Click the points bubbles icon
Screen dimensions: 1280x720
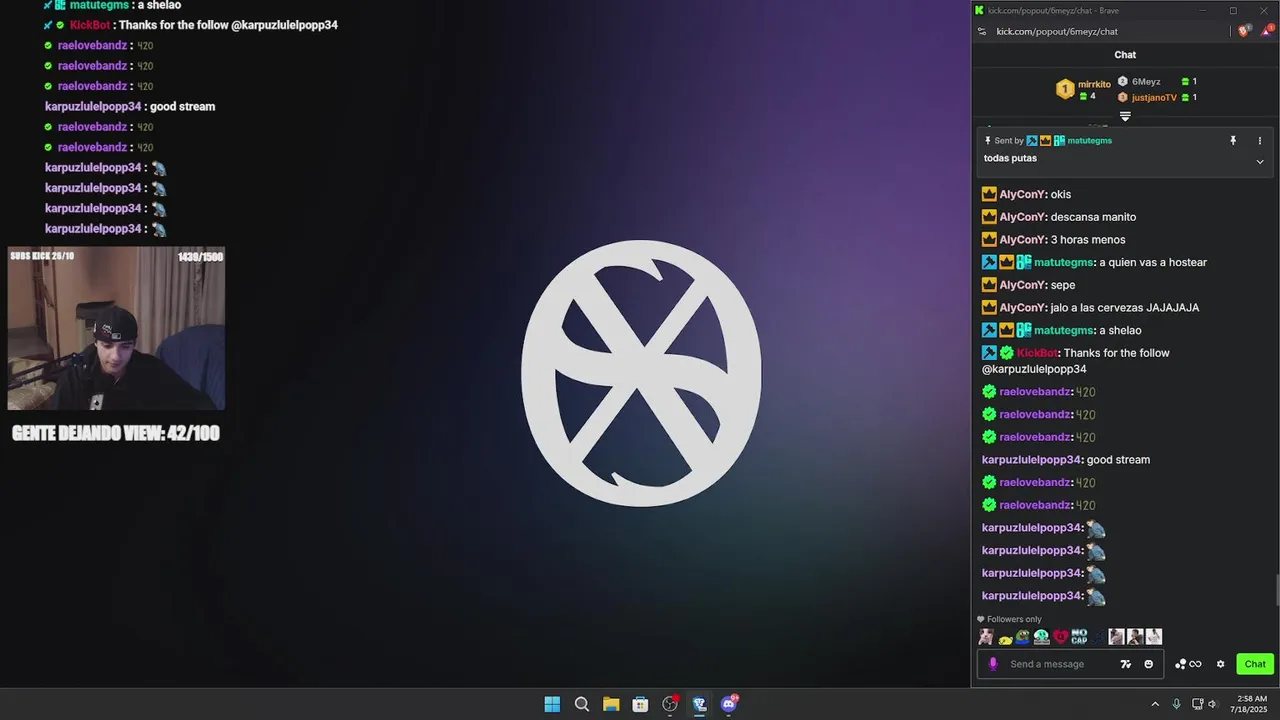(x=1180, y=664)
